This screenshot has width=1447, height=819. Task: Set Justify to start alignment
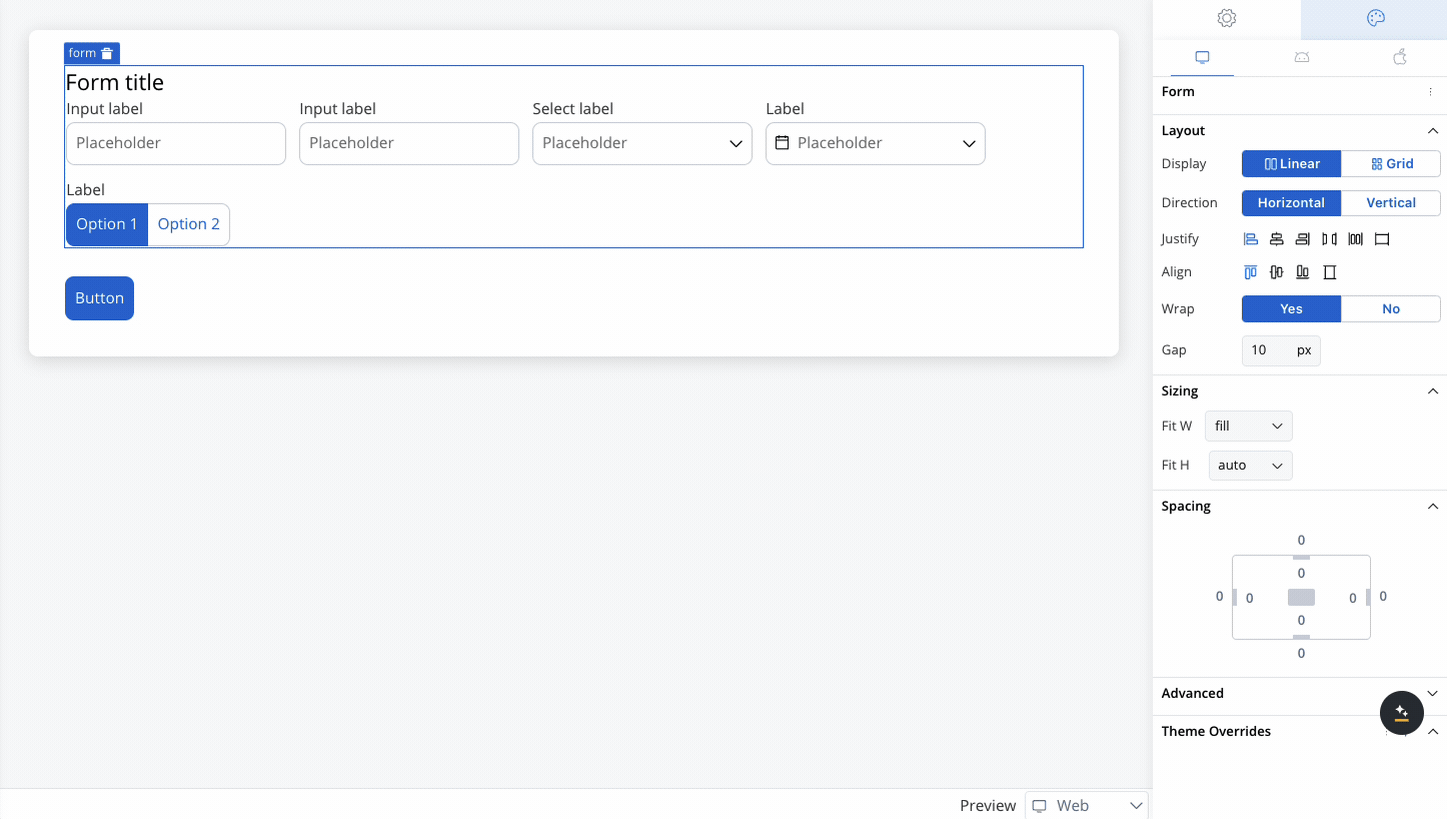1250,239
